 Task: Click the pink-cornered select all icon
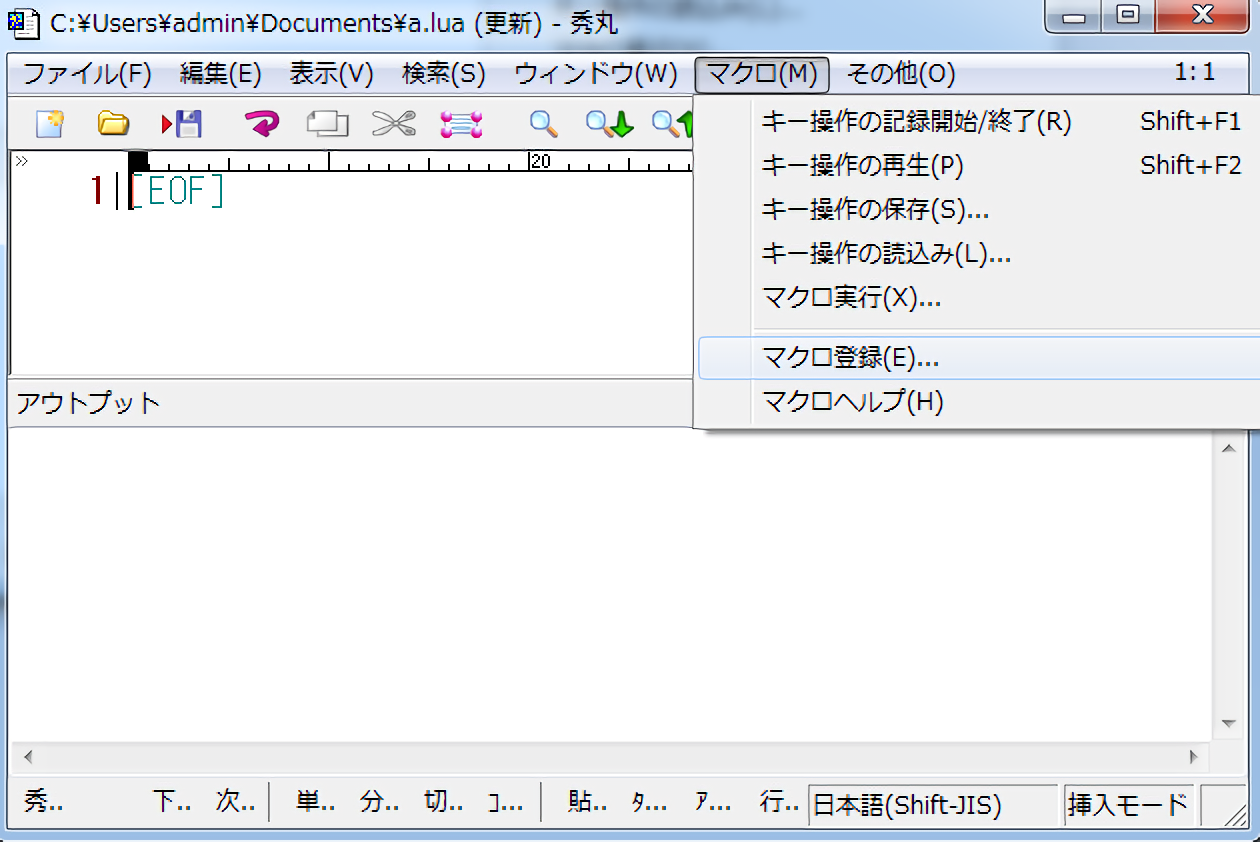click(x=461, y=124)
